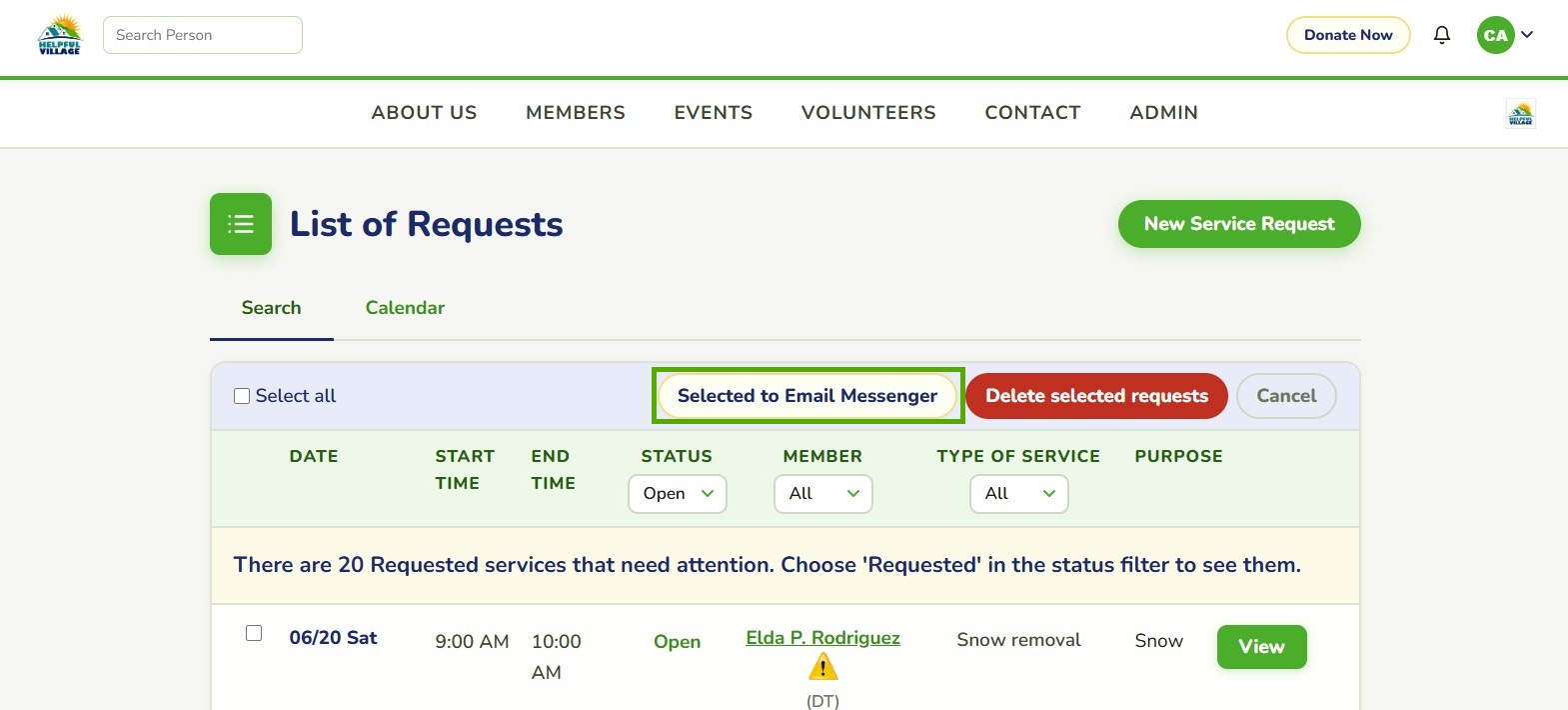Click the Donate Now button
The height and width of the screenshot is (710, 1568).
pyautogui.click(x=1348, y=35)
